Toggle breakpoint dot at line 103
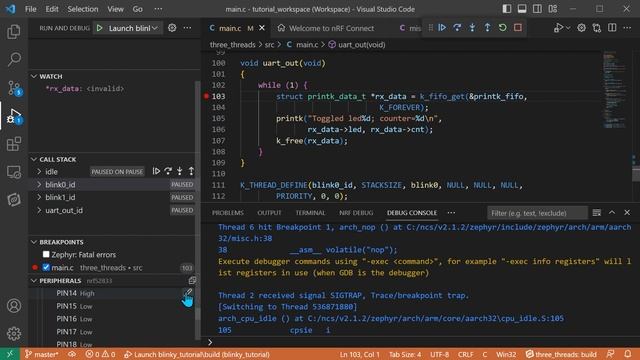The height and width of the screenshot is (360, 640). 206,96
